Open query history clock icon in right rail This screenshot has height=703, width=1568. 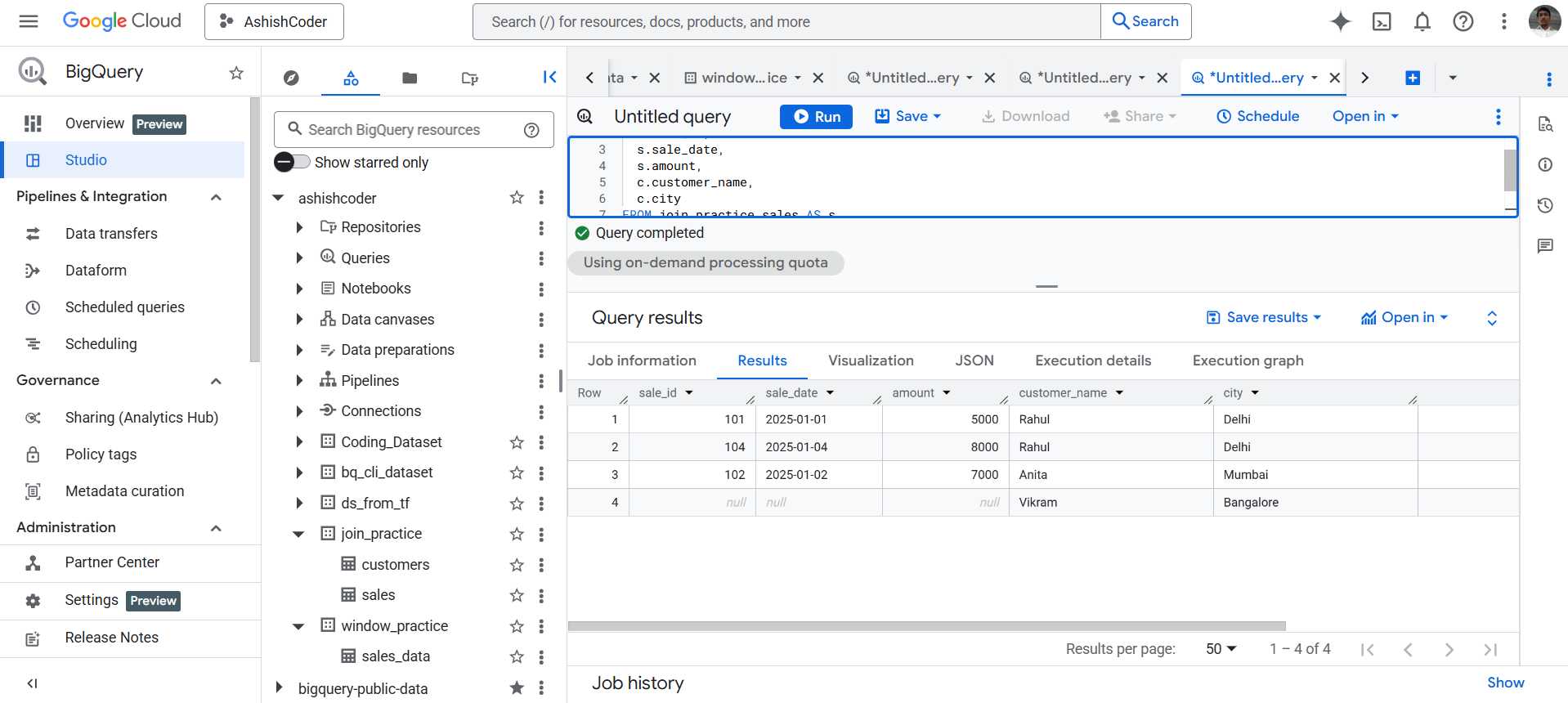[x=1544, y=205]
